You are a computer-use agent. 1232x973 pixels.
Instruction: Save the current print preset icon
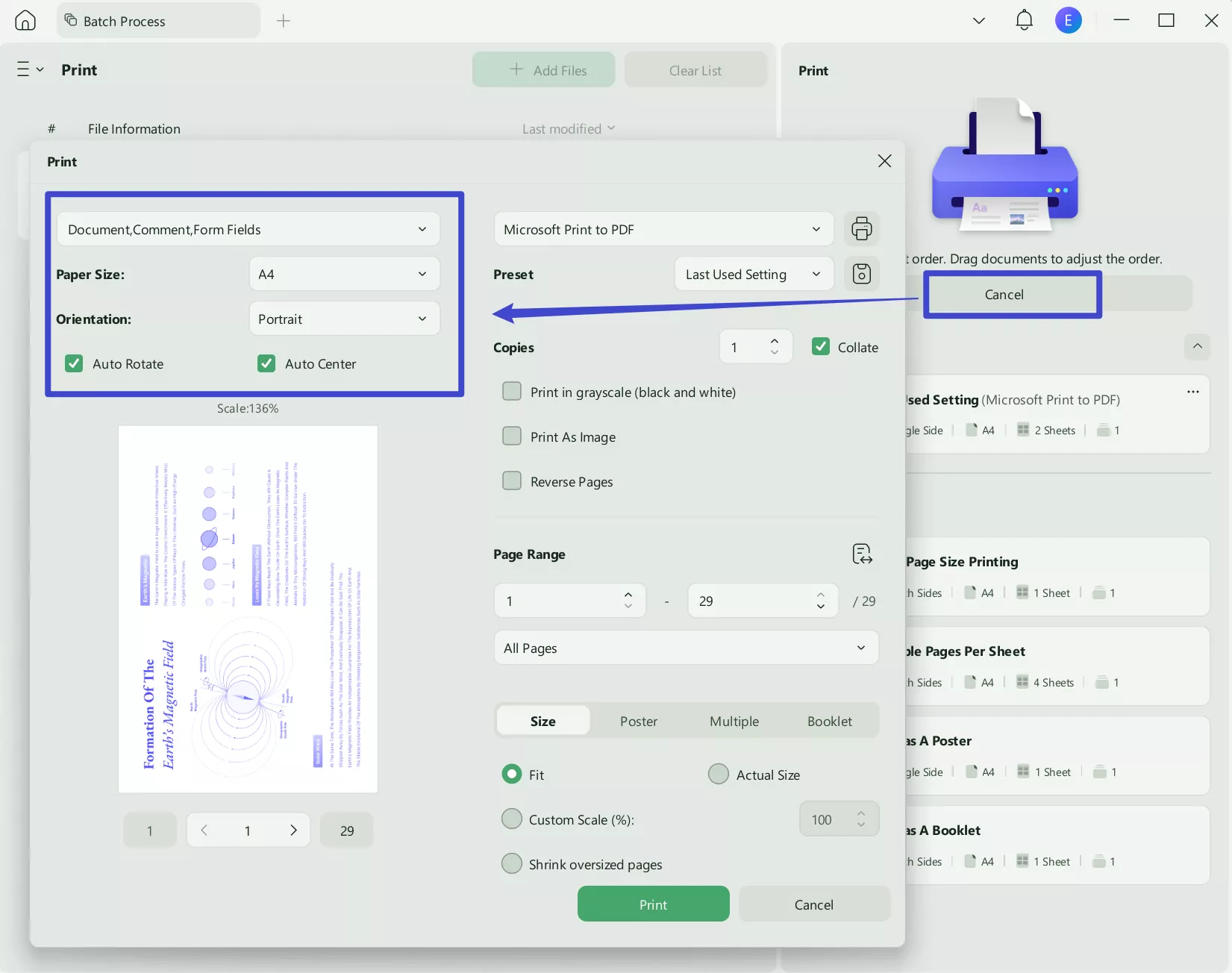(861, 274)
